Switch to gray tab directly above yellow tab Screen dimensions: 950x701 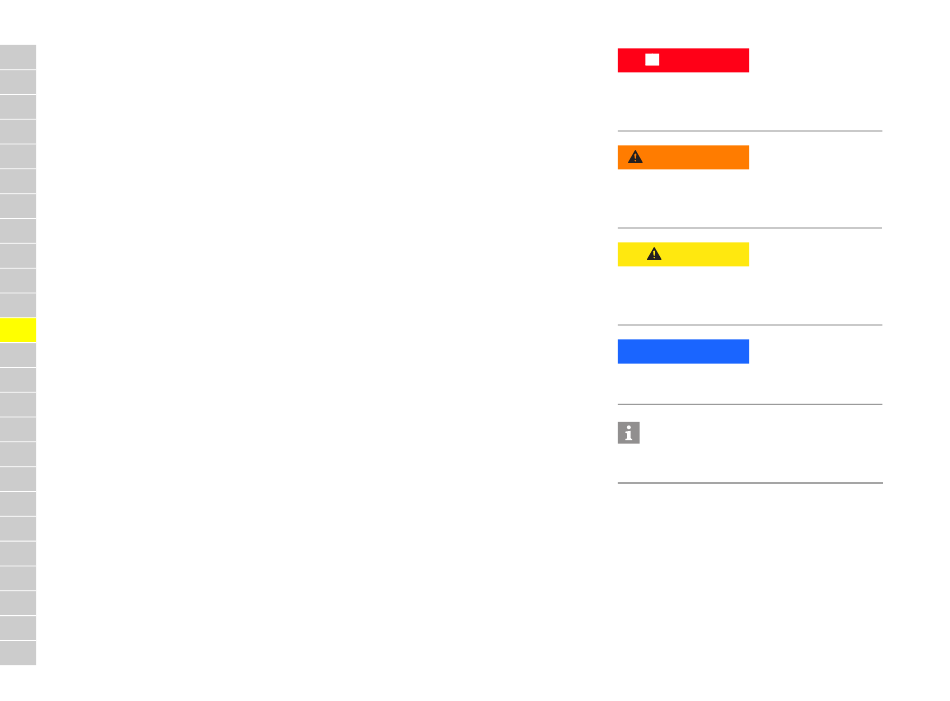tap(18, 305)
